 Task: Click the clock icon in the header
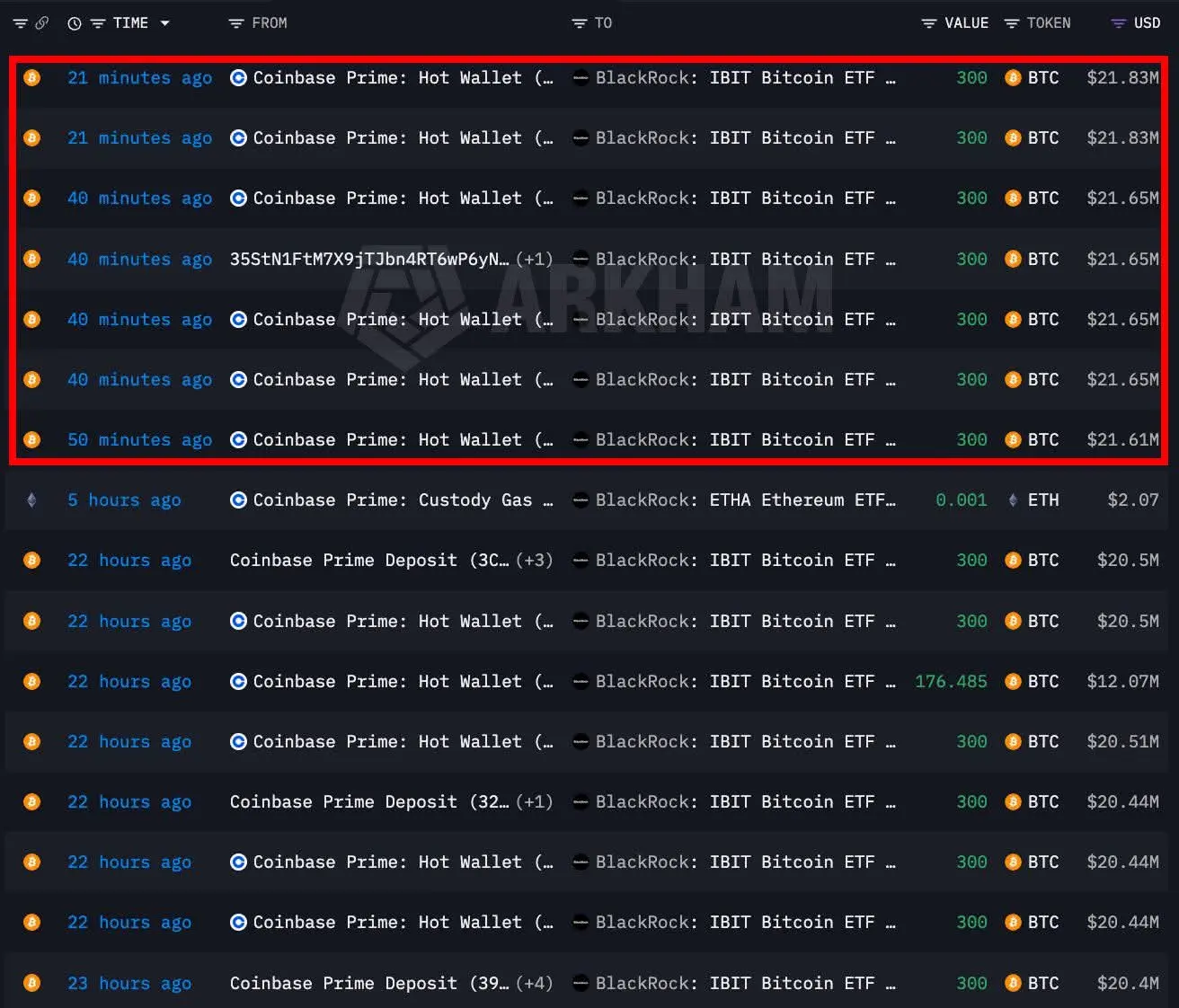75,23
